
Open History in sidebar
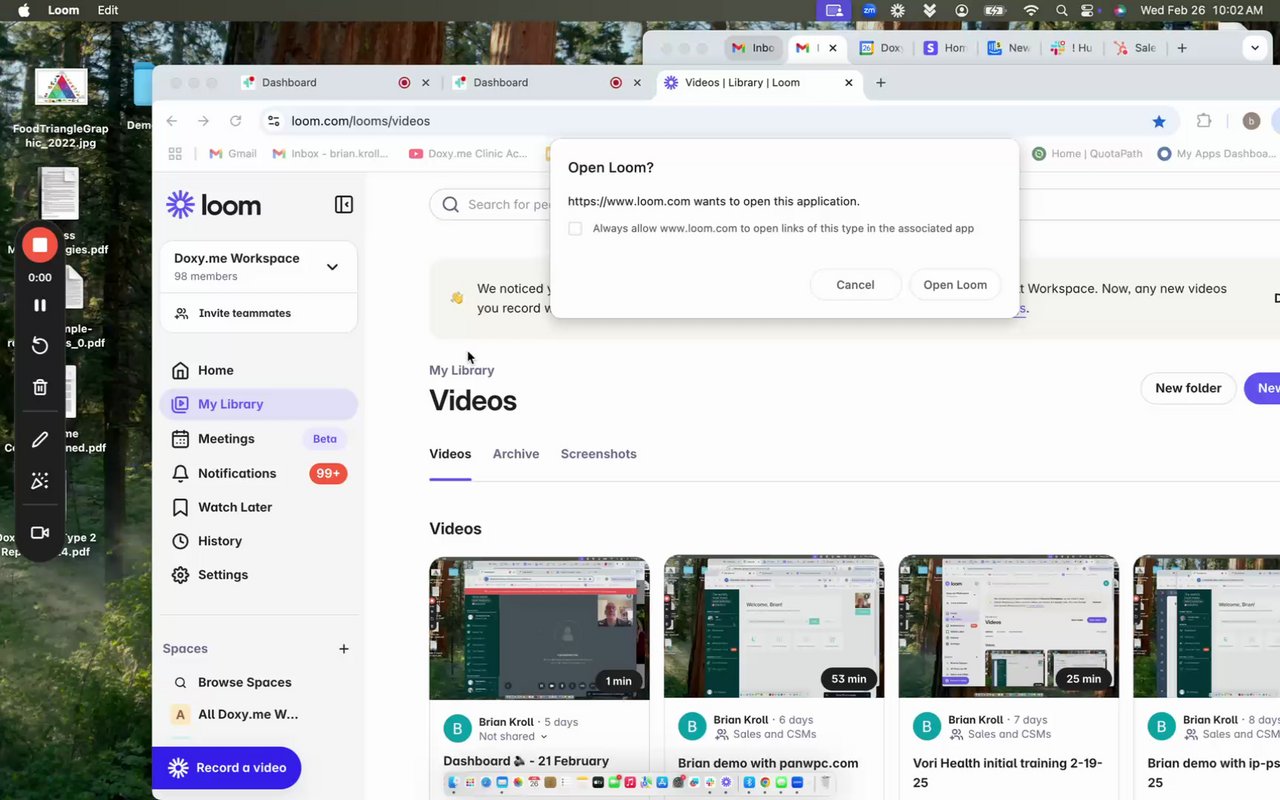point(258,541)
